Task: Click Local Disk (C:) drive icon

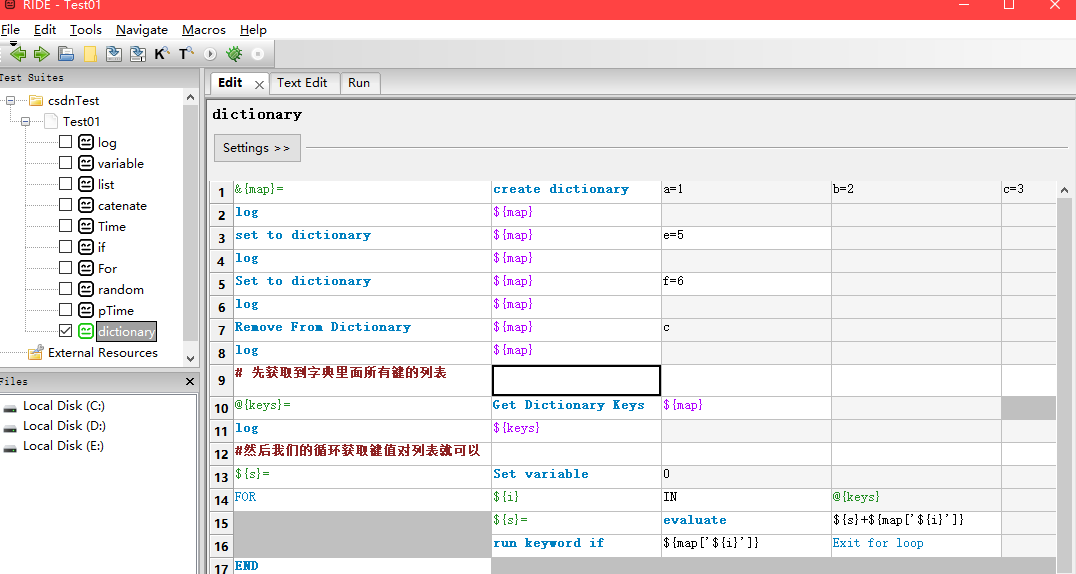Action: pos(10,408)
